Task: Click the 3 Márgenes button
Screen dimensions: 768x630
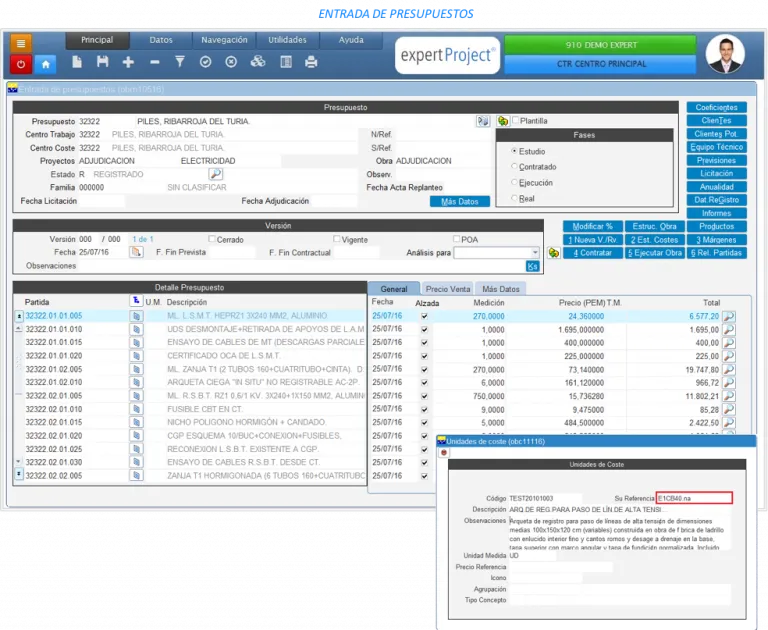Action: pos(717,240)
